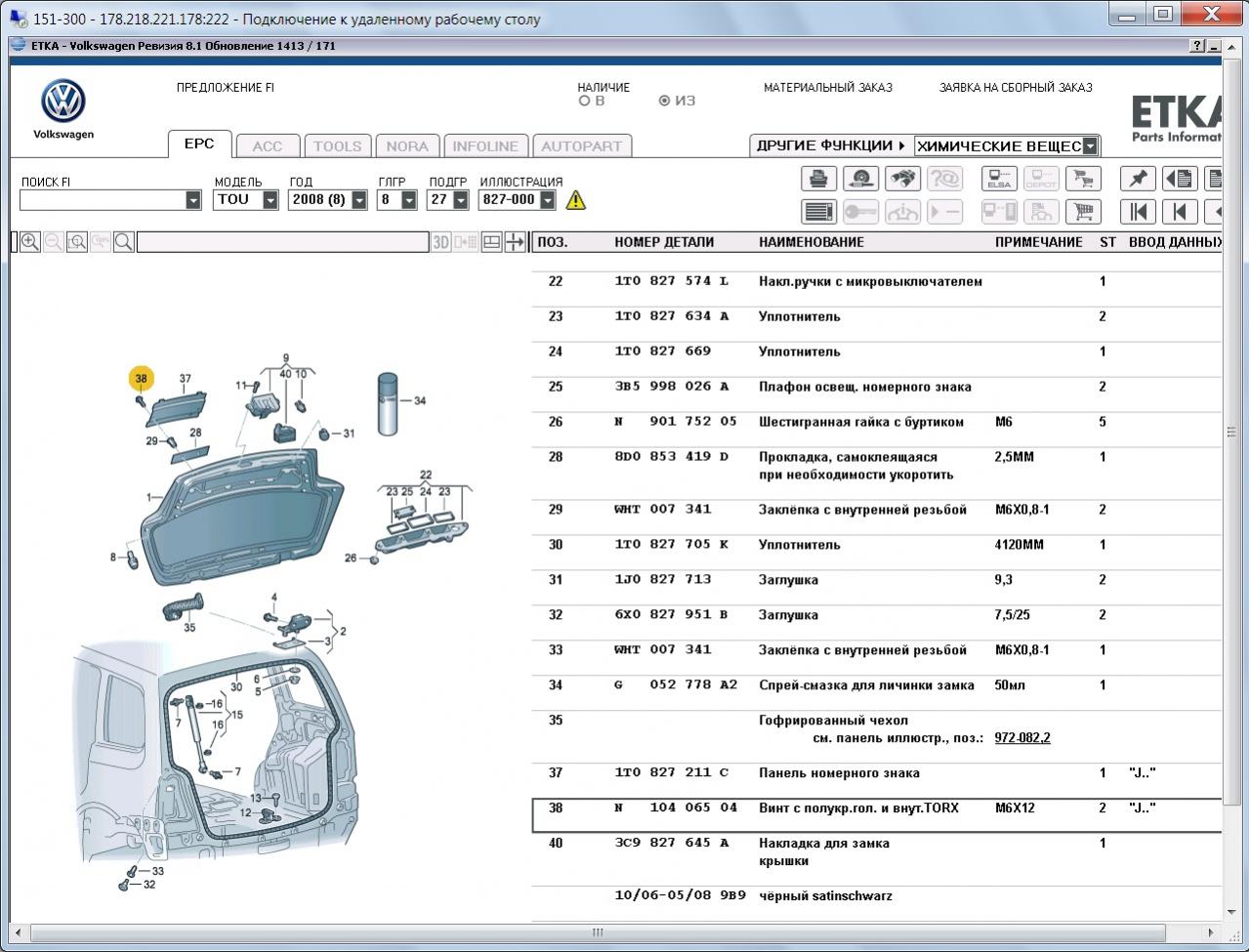Select the 'ИЗ' availability radio button
The height and width of the screenshot is (952, 1249).
665,101
